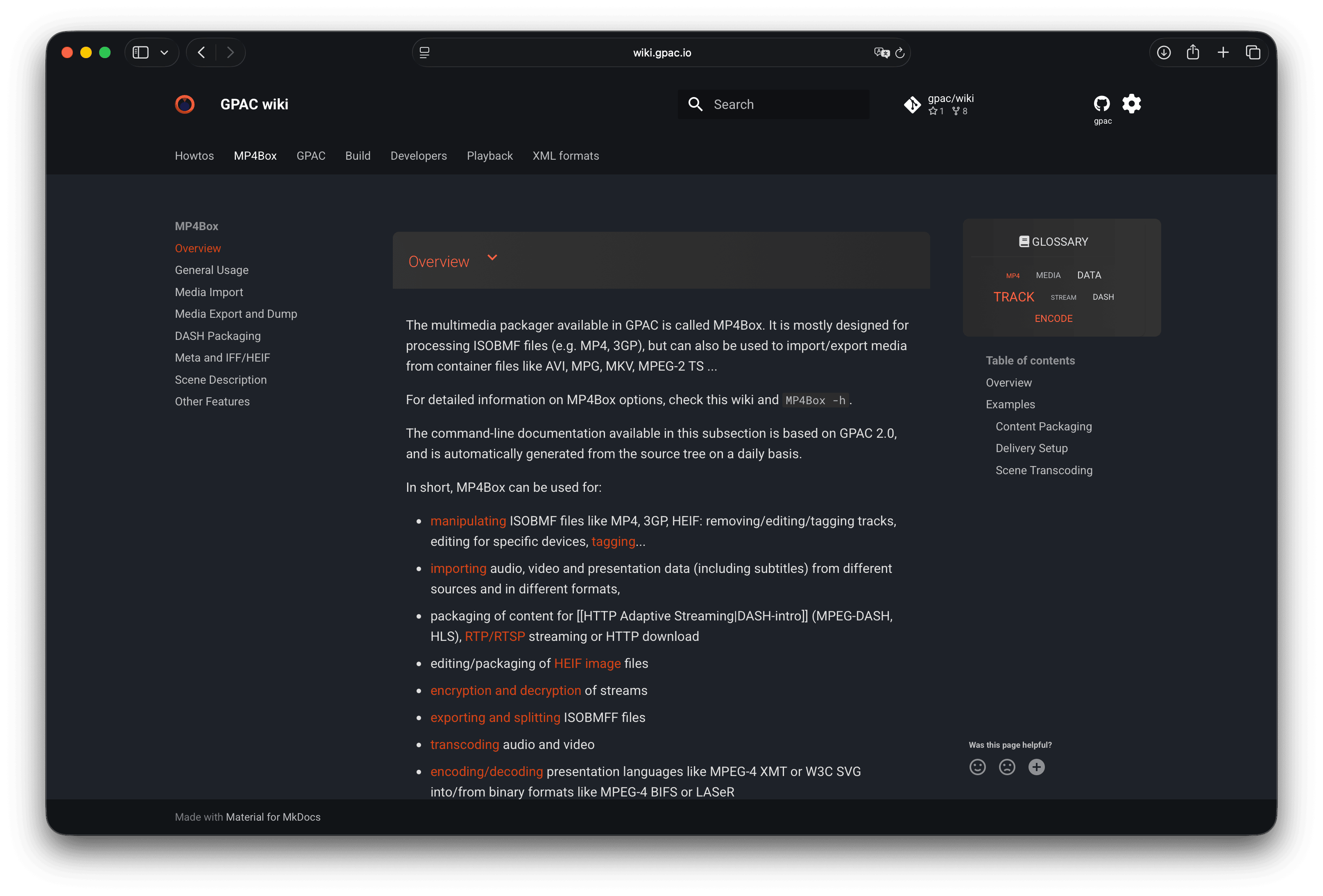Viewport: 1323px width, 896px height.
Task: Open Overview in the left sidebar
Action: tap(197, 248)
